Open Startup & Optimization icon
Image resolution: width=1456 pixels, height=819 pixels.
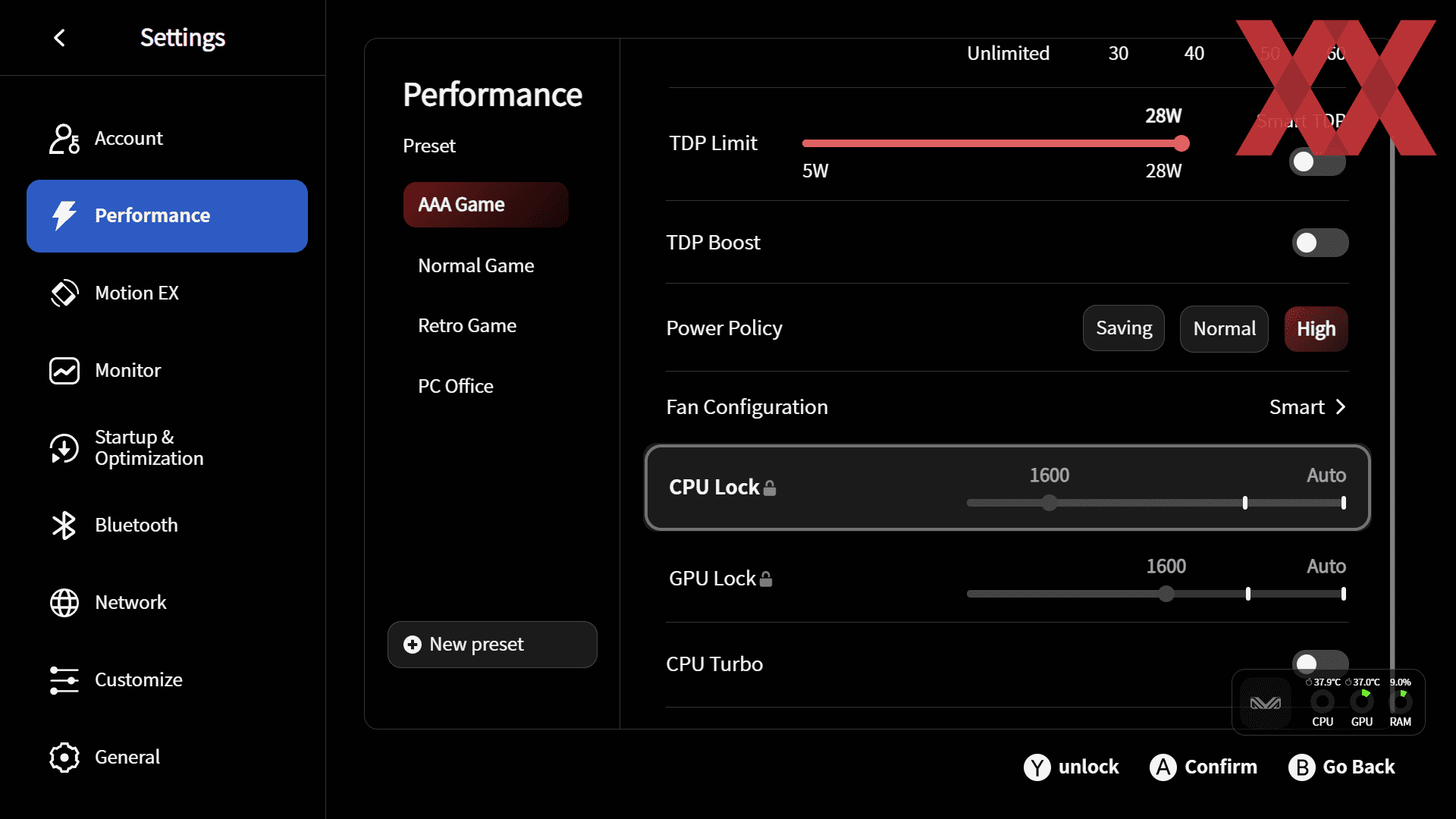64,448
